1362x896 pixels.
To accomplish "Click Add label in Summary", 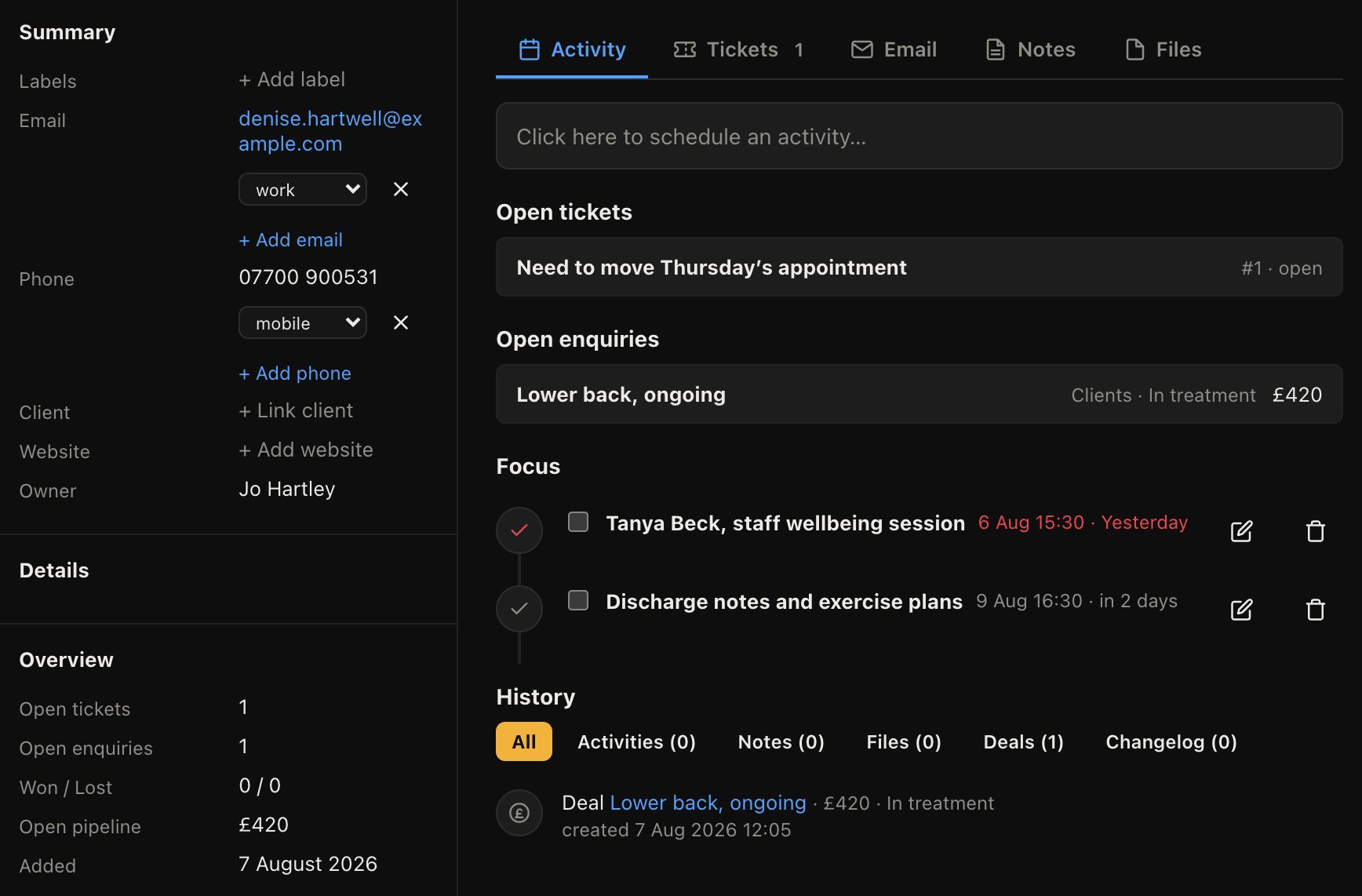I will coord(292,79).
